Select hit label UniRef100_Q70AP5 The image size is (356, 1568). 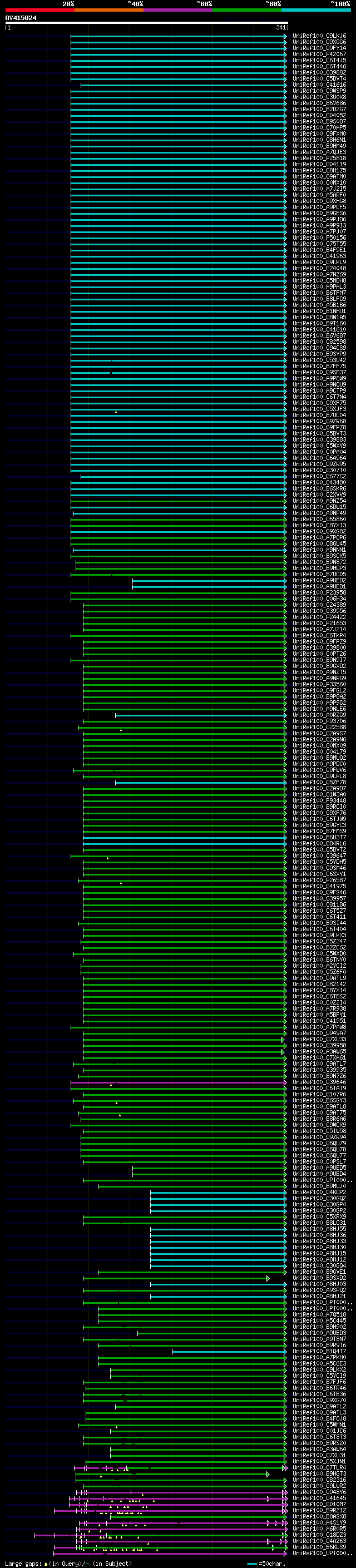click(x=319, y=127)
